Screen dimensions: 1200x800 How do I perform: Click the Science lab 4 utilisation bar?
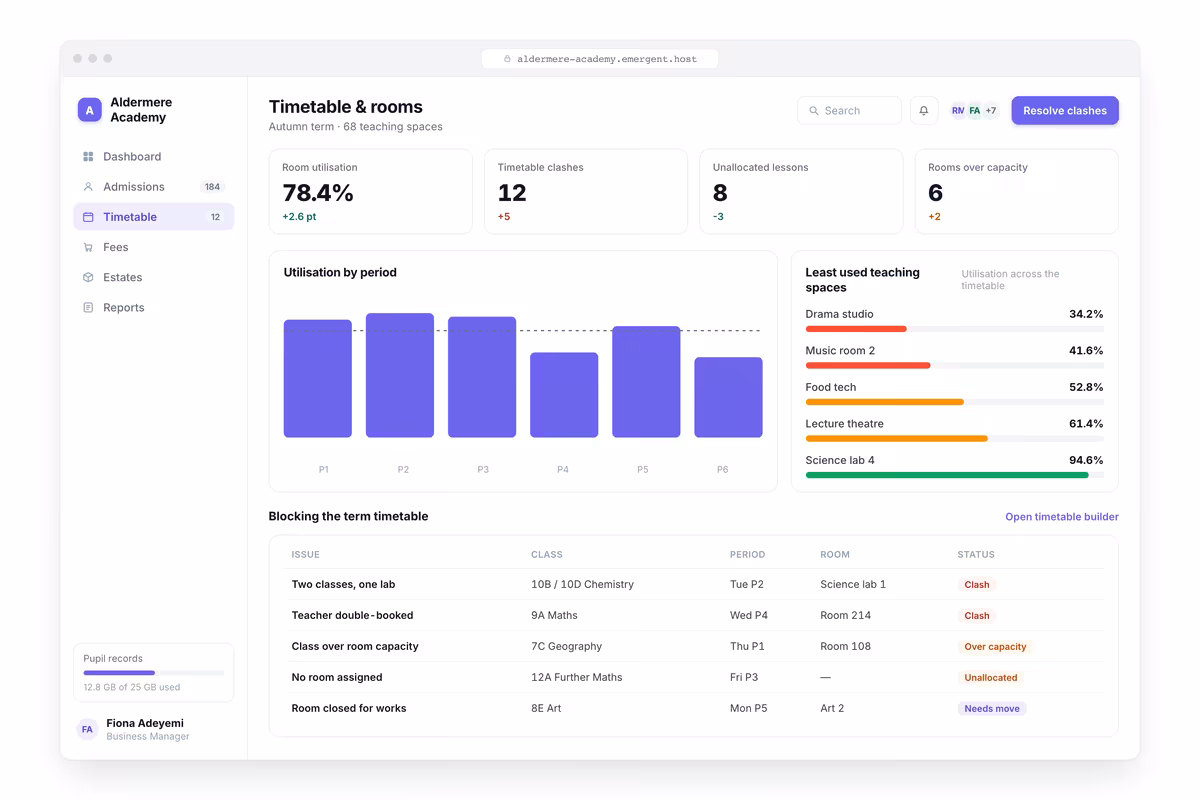[x=955, y=475]
